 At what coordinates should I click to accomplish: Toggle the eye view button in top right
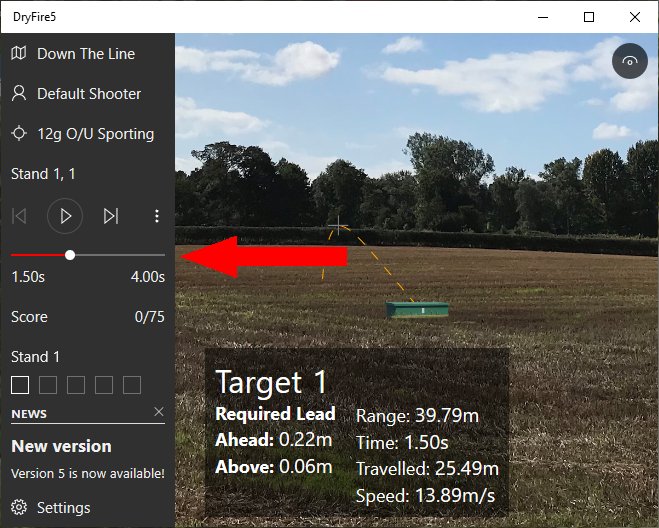[x=629, y=62]
